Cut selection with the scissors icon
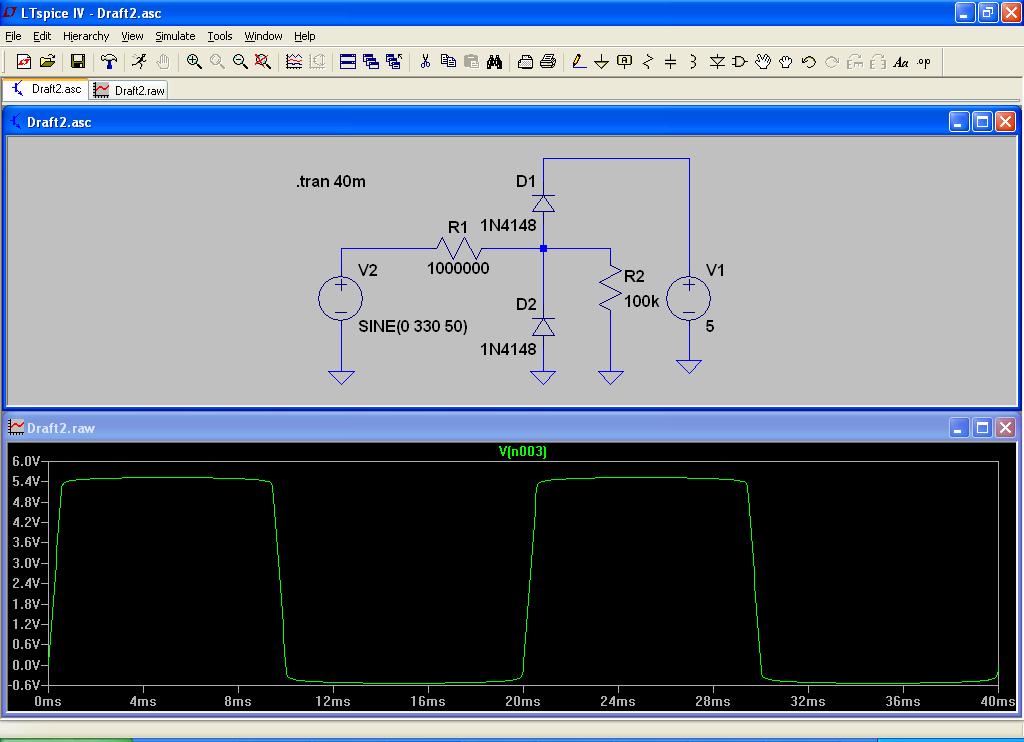 pos(425,61)
